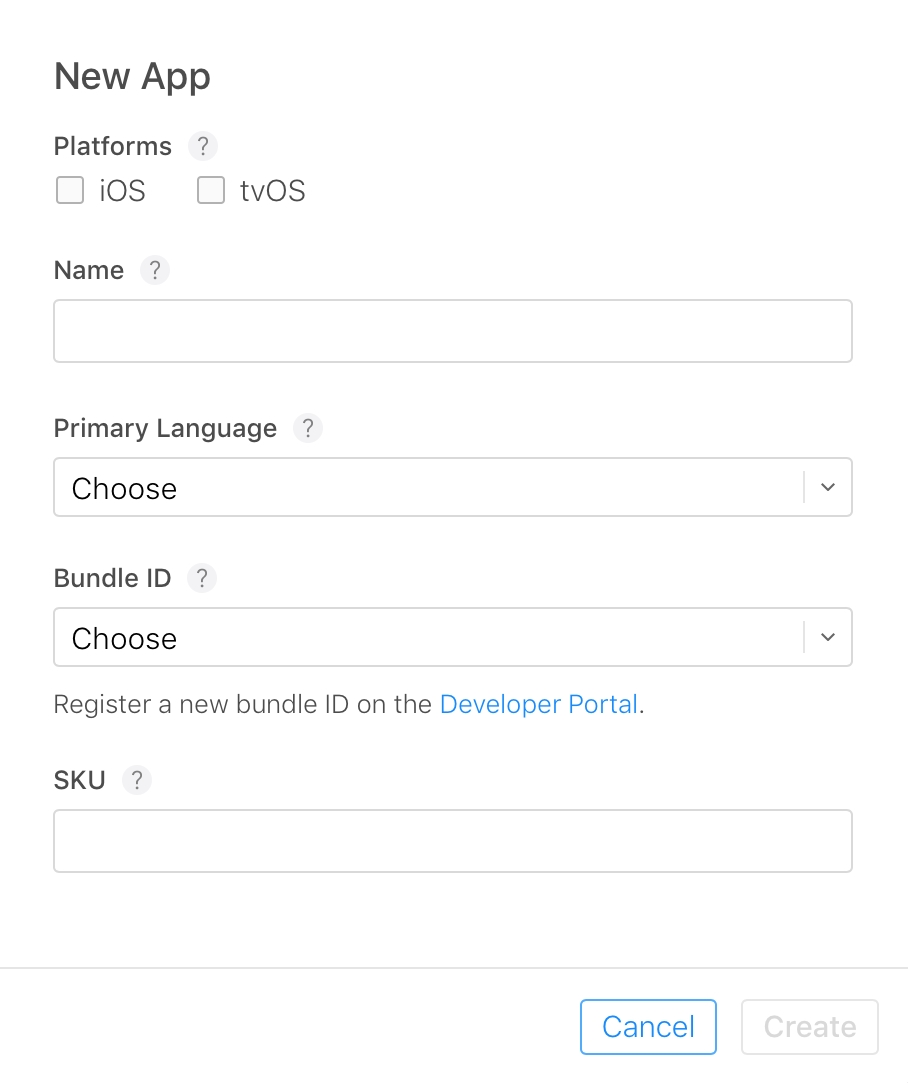The height and width of the screenshot is (1083, 908).
Task: Open the Primary Language help icon
Action: tap(307, 428)
